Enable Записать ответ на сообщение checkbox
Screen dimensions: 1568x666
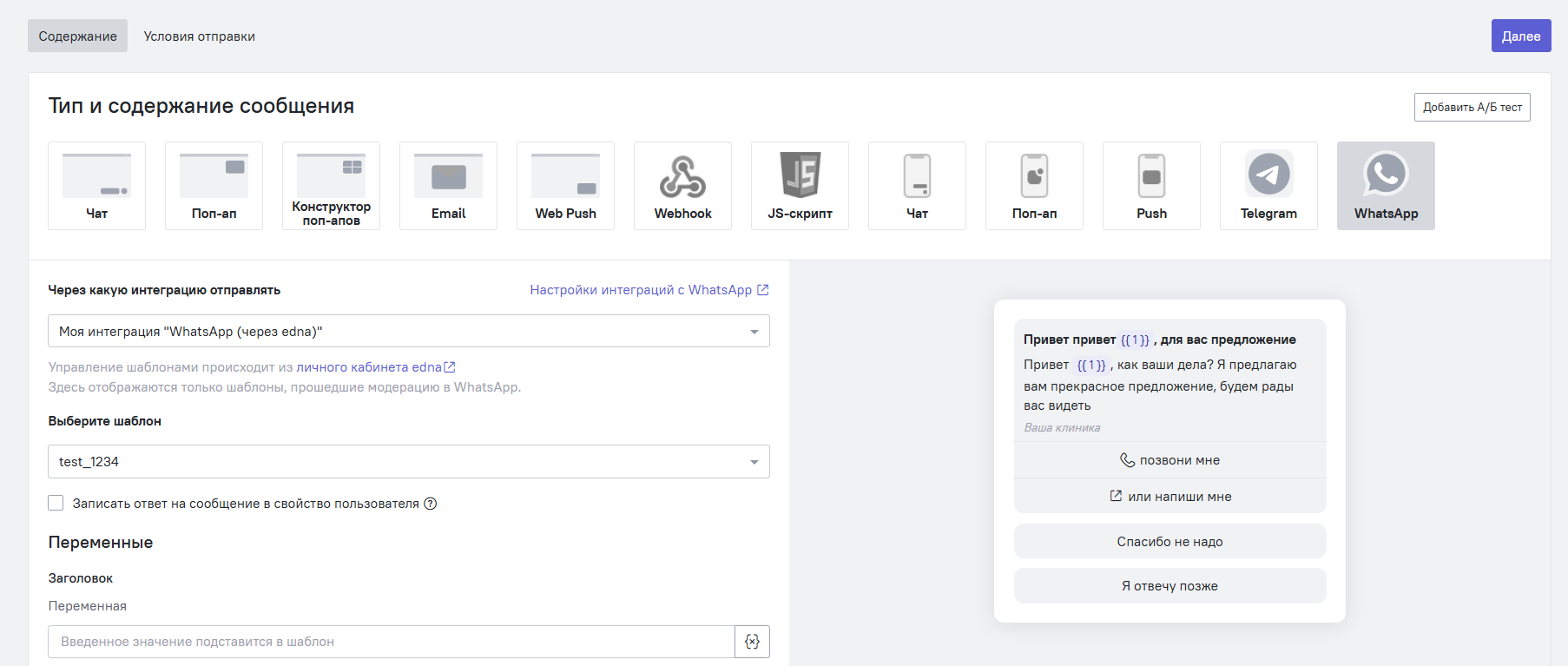(x=56, y=503)
